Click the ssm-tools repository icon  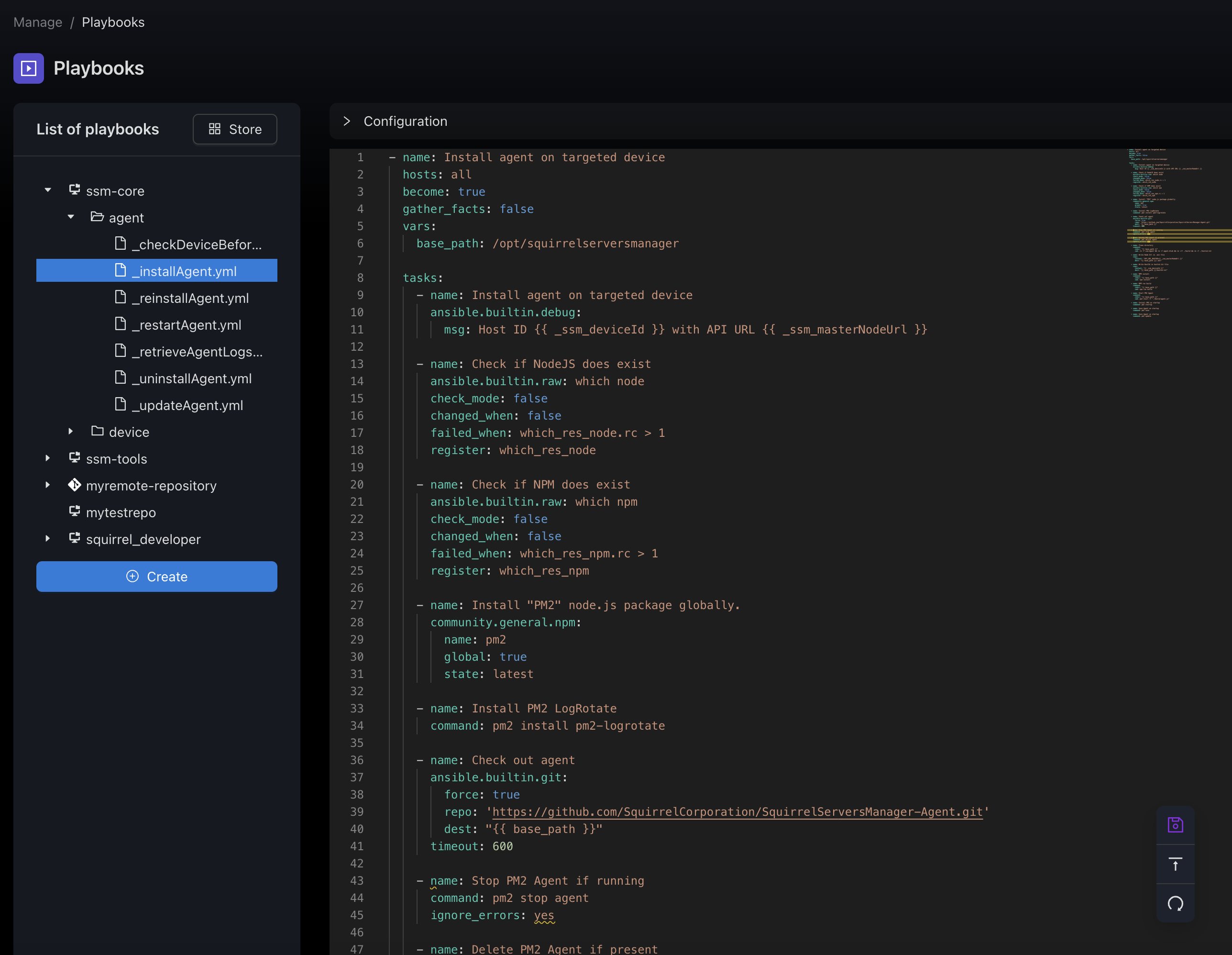coord(73,458)
